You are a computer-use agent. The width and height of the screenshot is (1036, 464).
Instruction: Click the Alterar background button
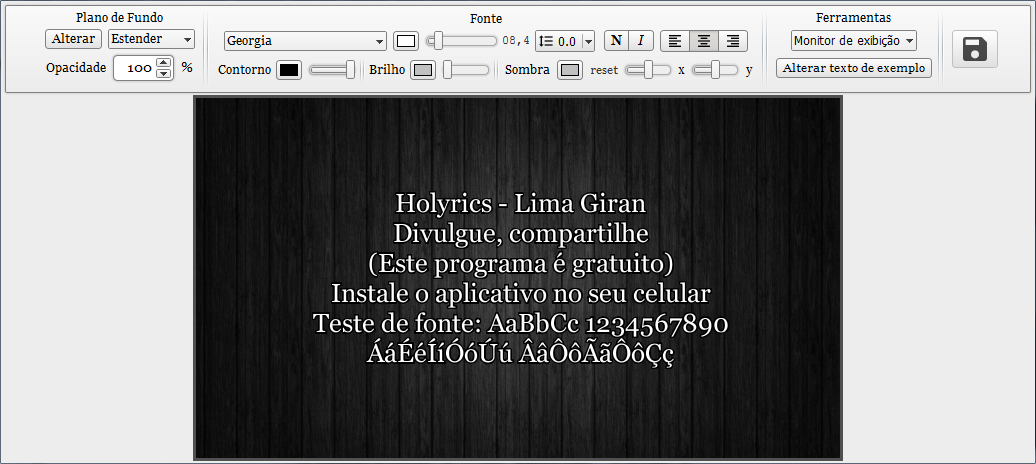[73, 39]
